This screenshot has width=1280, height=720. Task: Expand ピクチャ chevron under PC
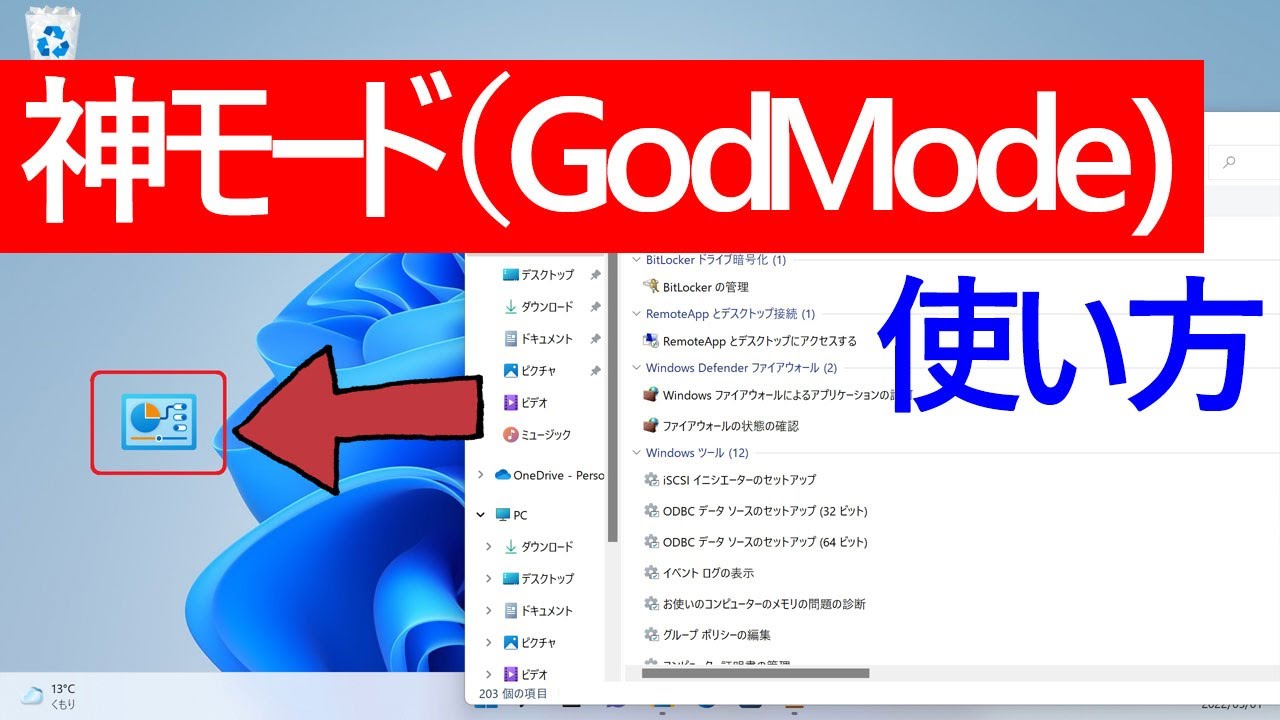[489, 643]
